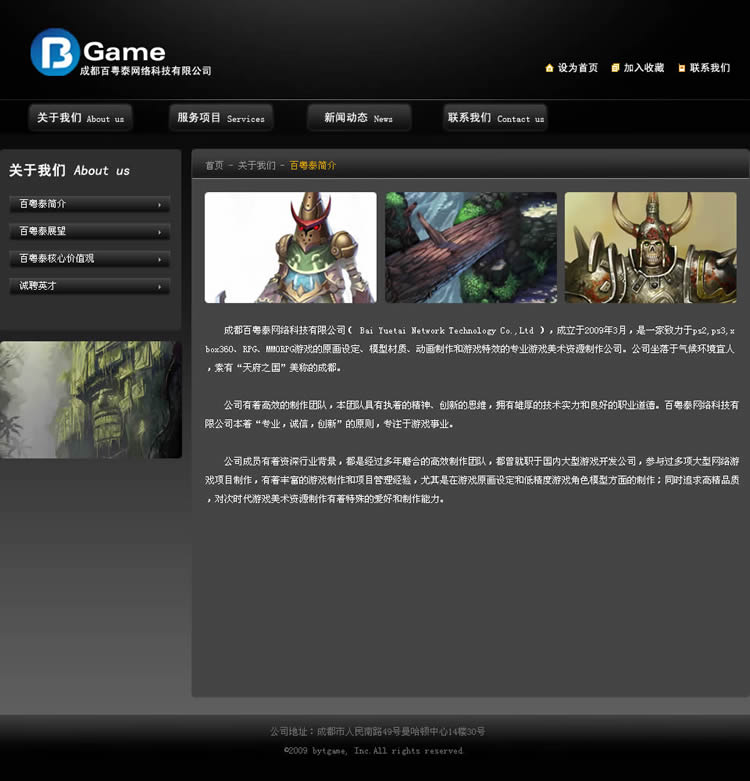Click the small icon beside top-right 联系我们
Viewport: 750px width, 781px height.
point(682,68)
